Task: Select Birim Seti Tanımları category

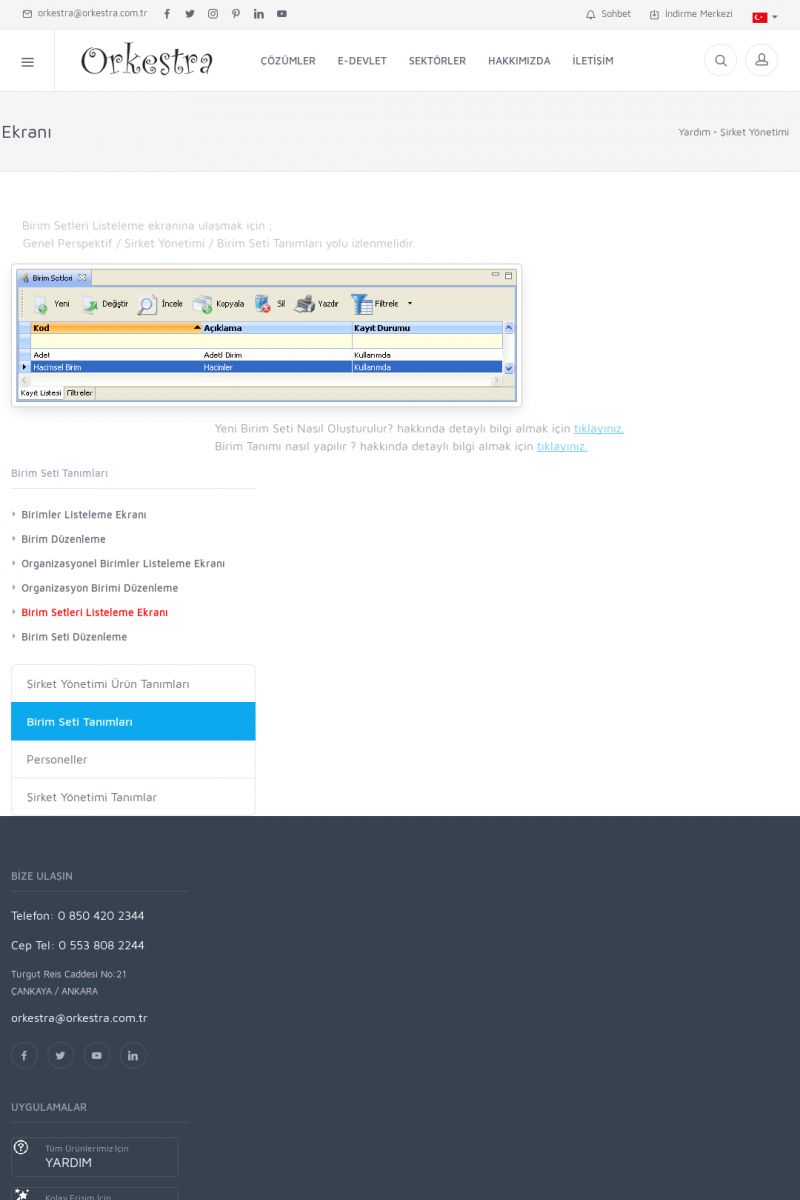Action: point(133,722)
